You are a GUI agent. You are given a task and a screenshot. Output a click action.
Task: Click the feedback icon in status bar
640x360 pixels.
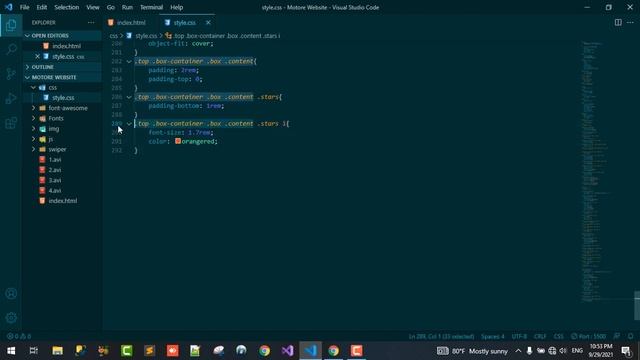617,336
